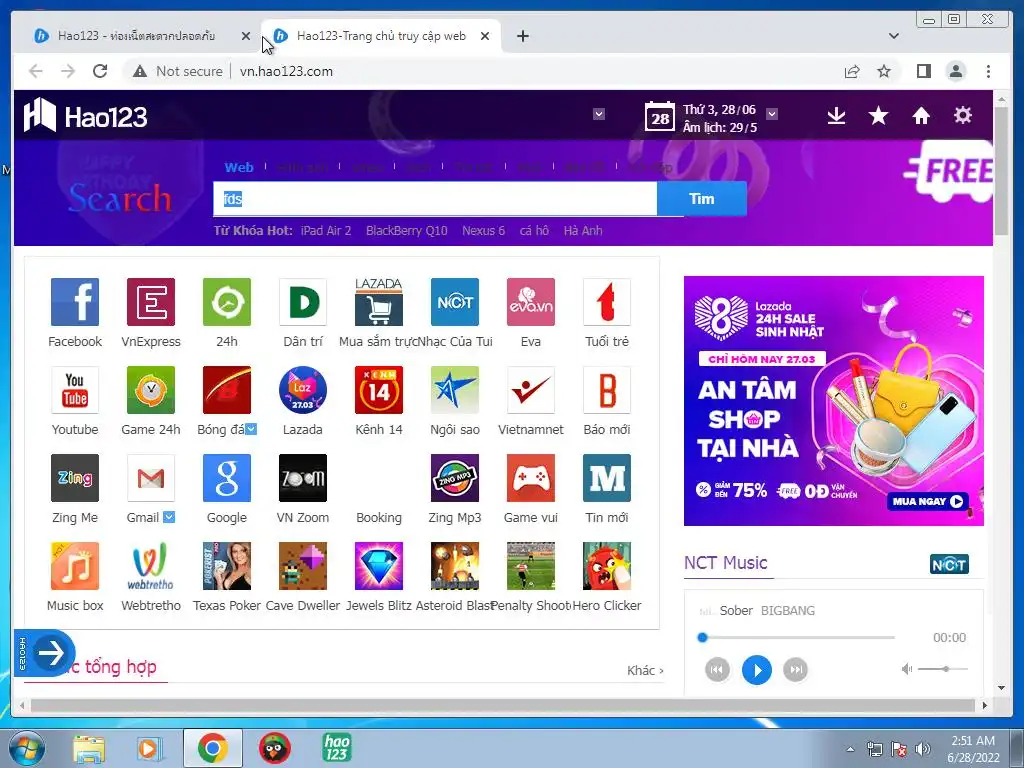Expand the date dropdown arrow

tap(772, 114)
